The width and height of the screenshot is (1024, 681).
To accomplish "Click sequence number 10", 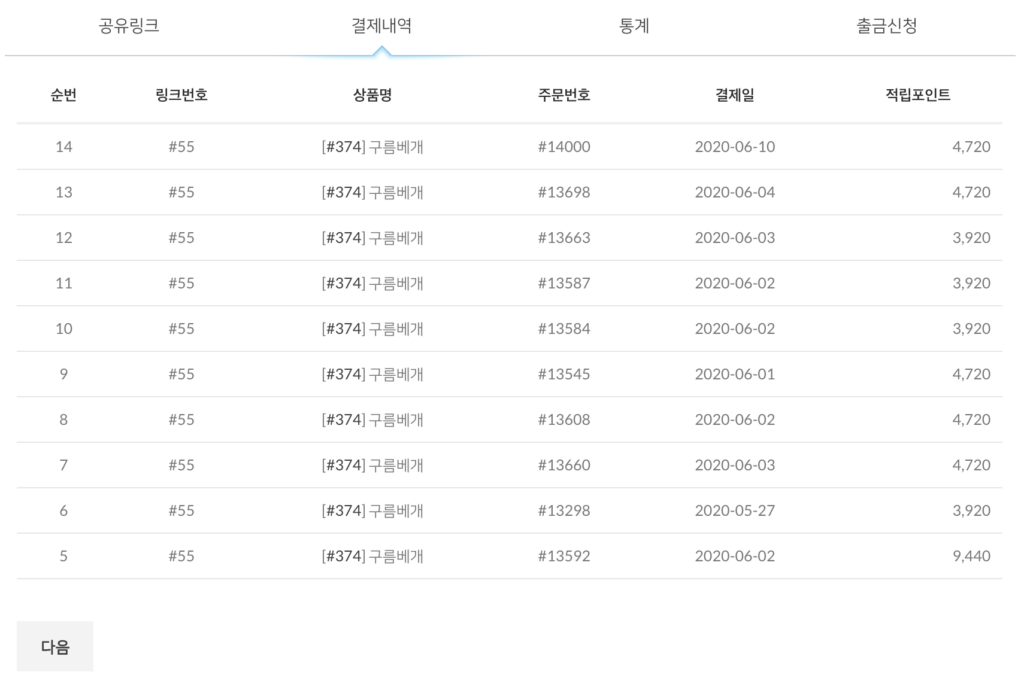I will pyautogui.click(x=63, y=328).
